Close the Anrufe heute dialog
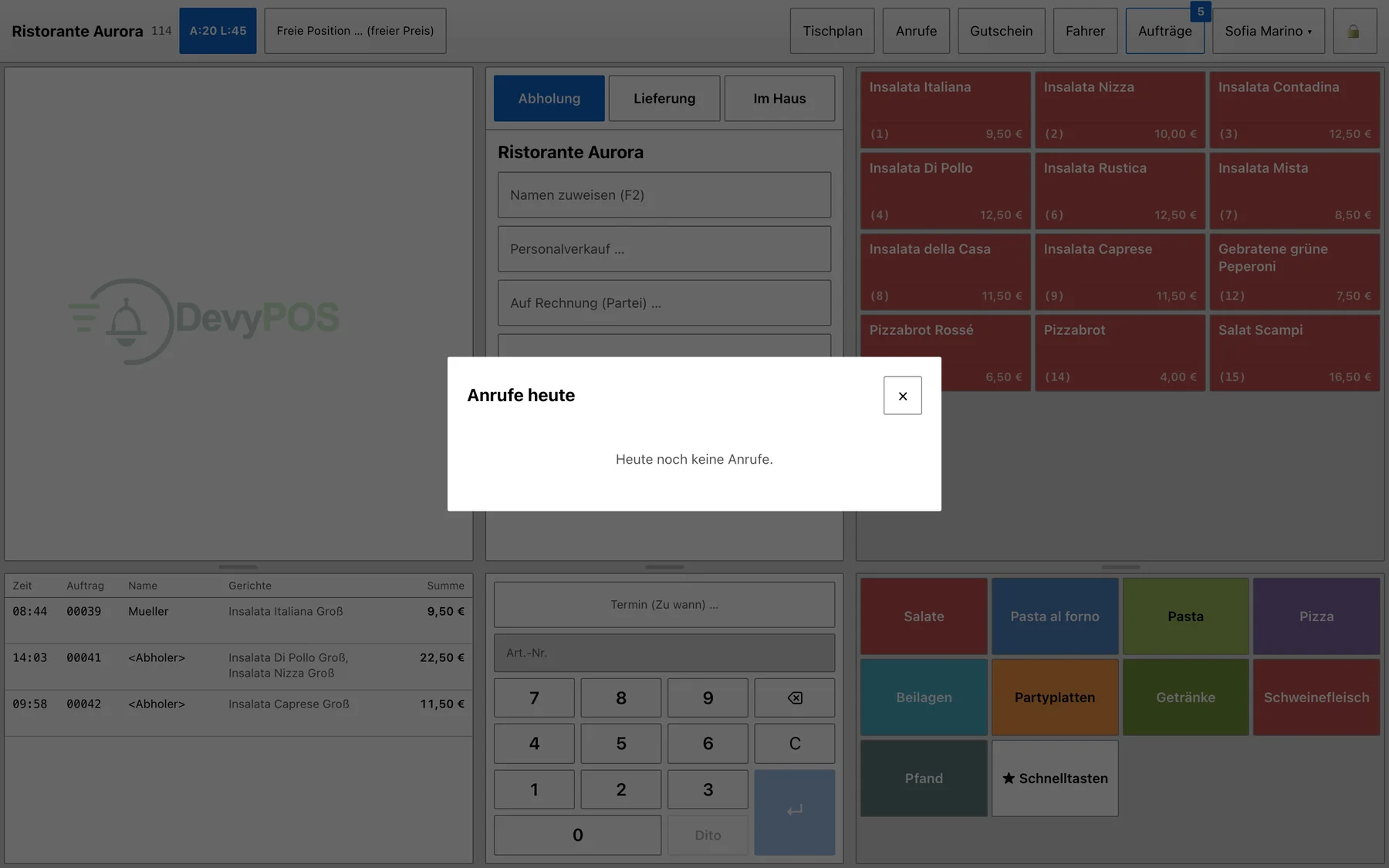This screenshot has width=1389, height=868. [x=902, y=395]
